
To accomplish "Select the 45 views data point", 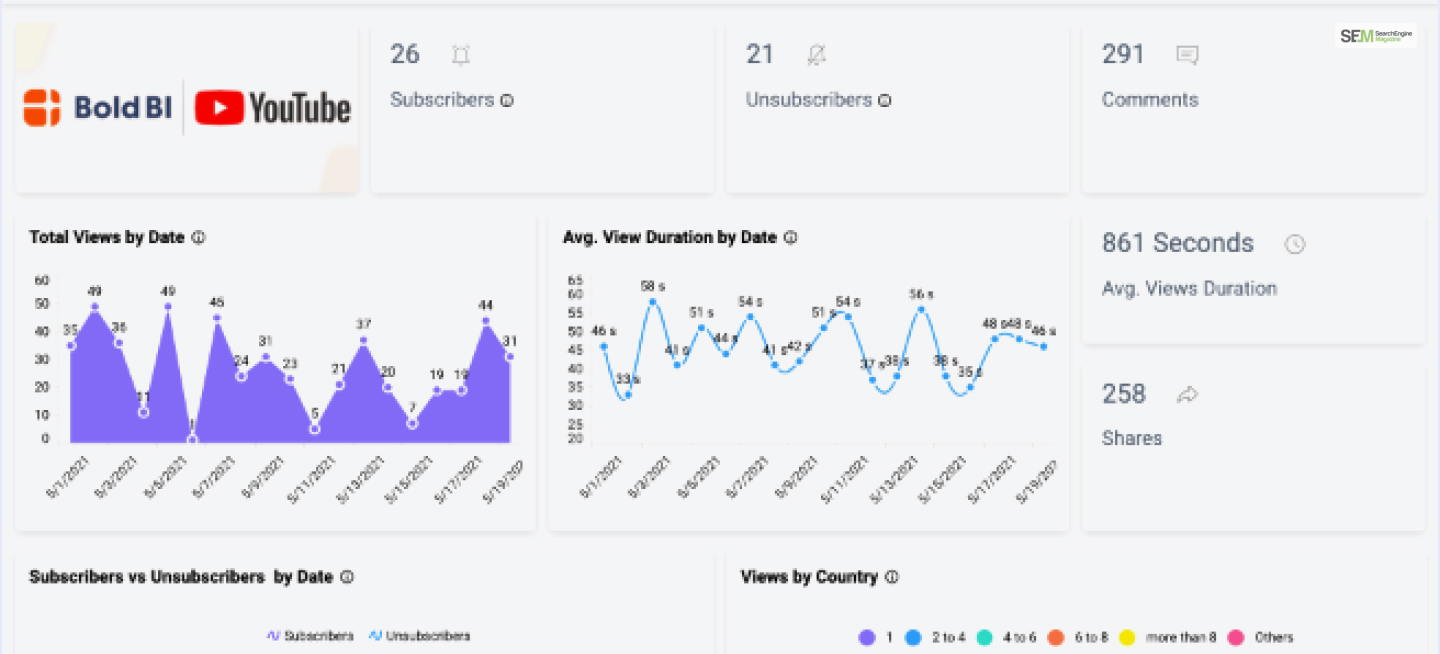I will [x=216, y=318].
